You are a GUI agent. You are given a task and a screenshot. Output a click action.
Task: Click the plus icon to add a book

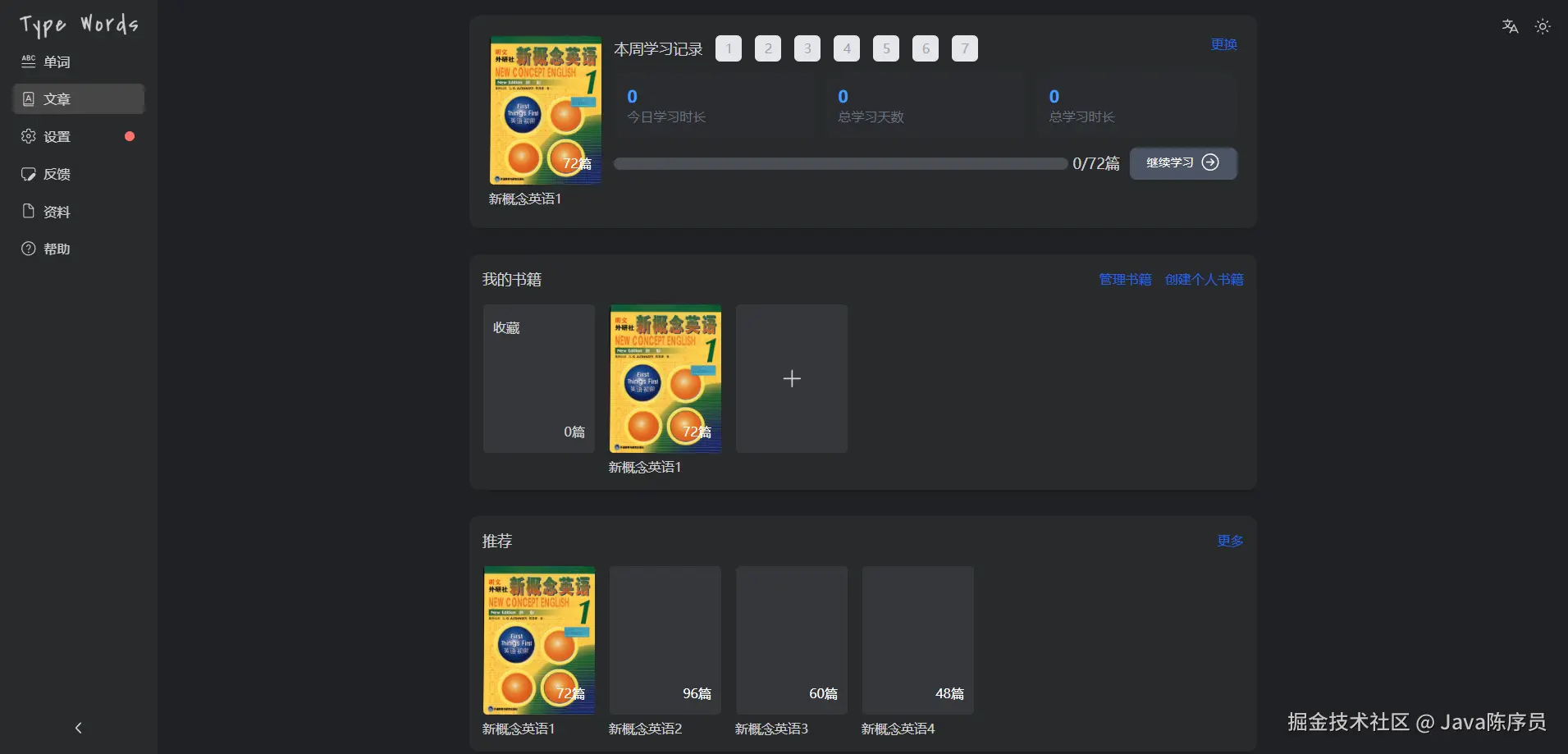792,378
